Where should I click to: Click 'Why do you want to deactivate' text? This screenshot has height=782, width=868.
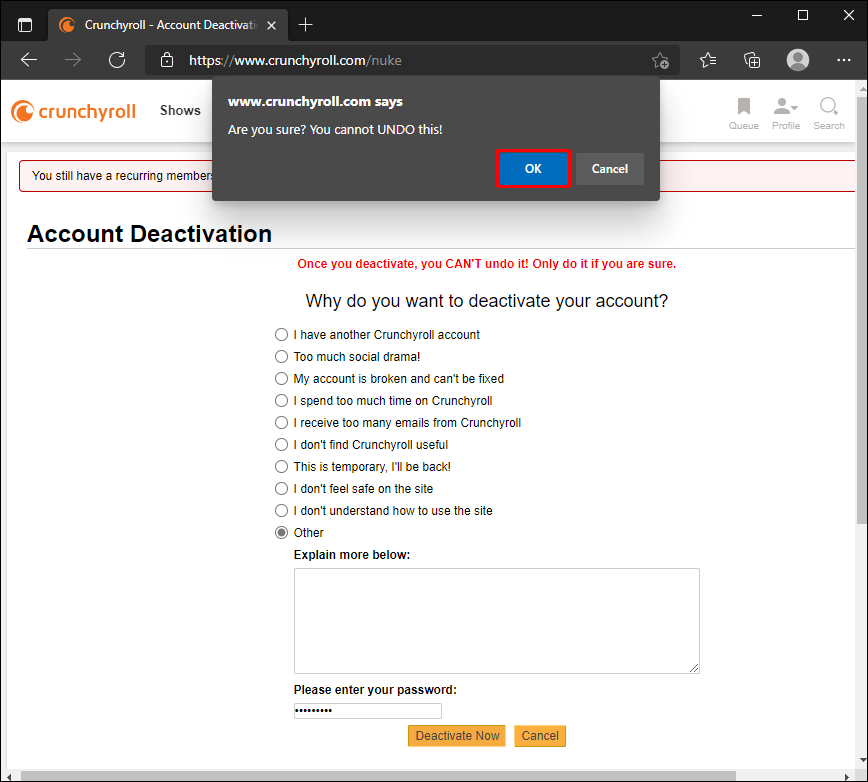point(487,301)
